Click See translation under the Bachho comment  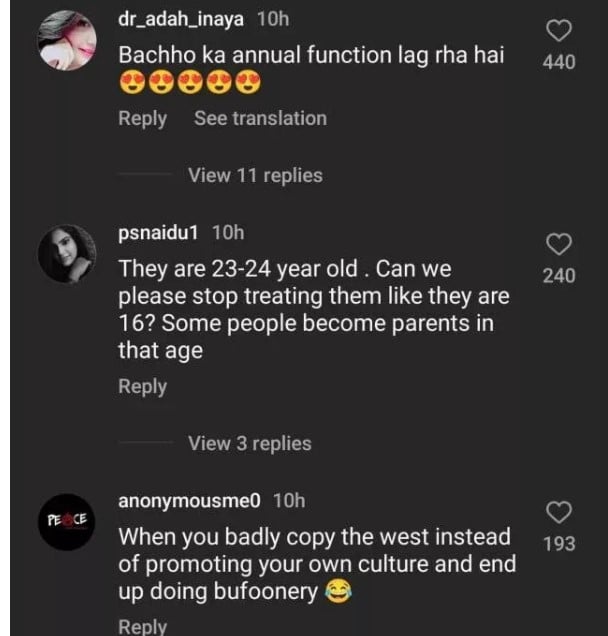(260, 118)
